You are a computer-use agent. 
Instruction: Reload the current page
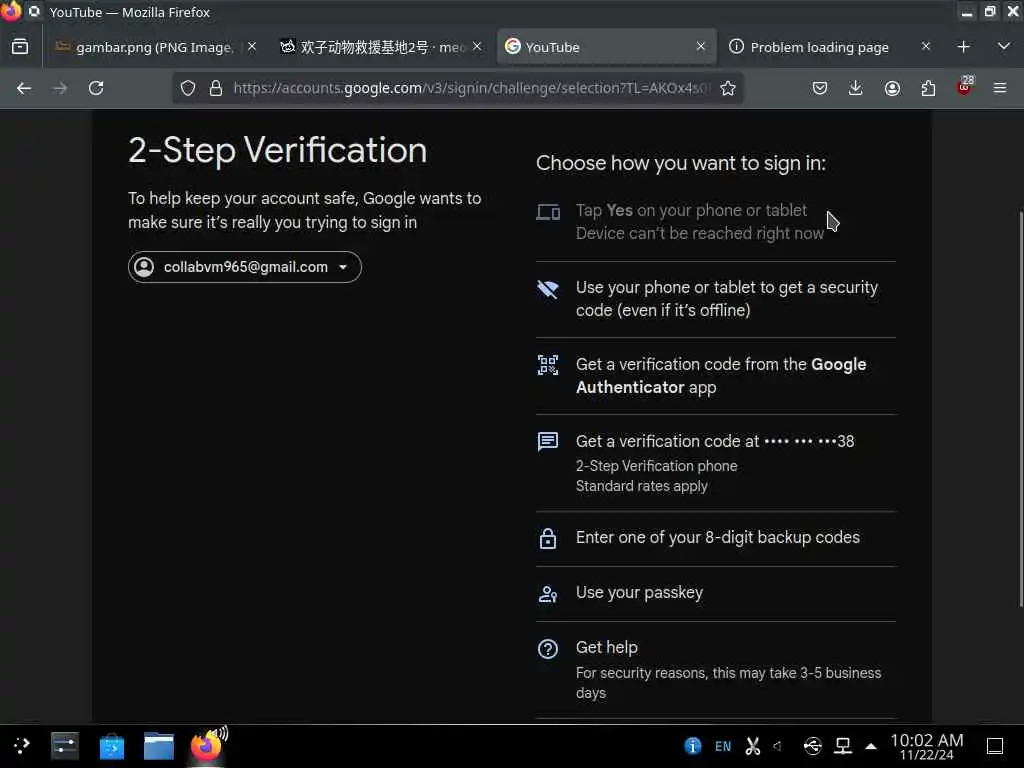96,88
